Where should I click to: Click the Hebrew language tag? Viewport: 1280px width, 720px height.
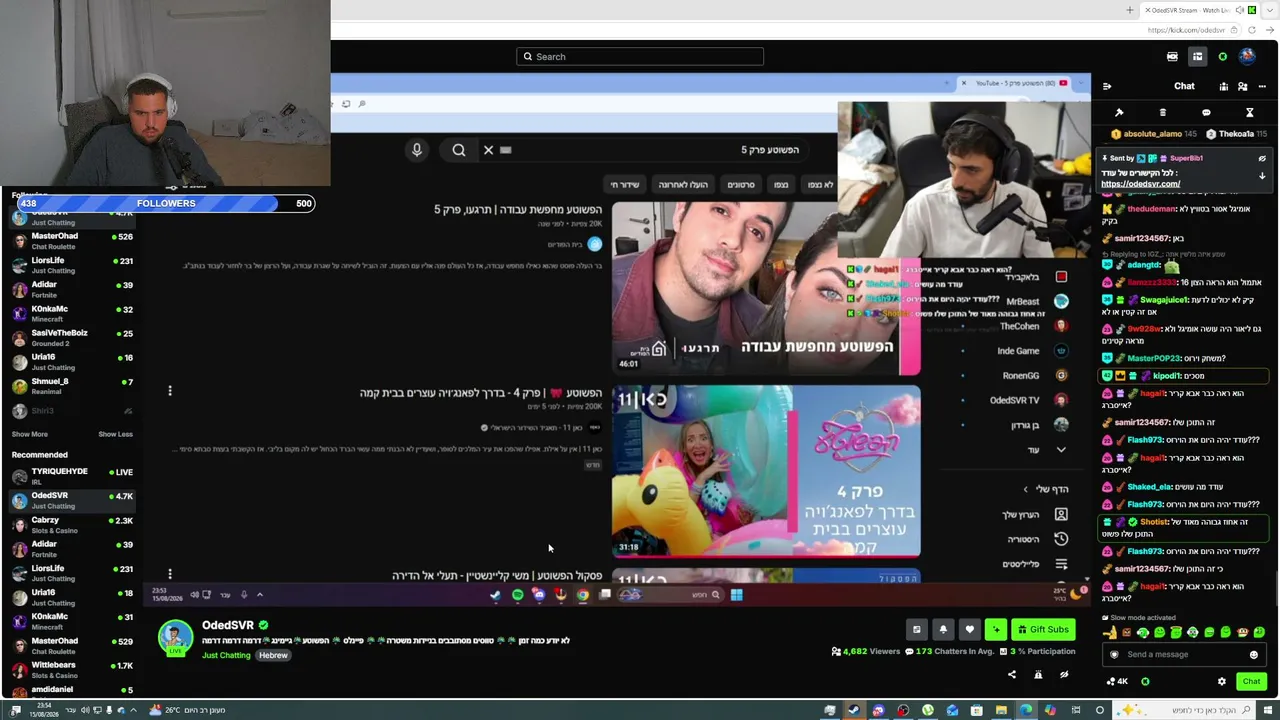273,656
